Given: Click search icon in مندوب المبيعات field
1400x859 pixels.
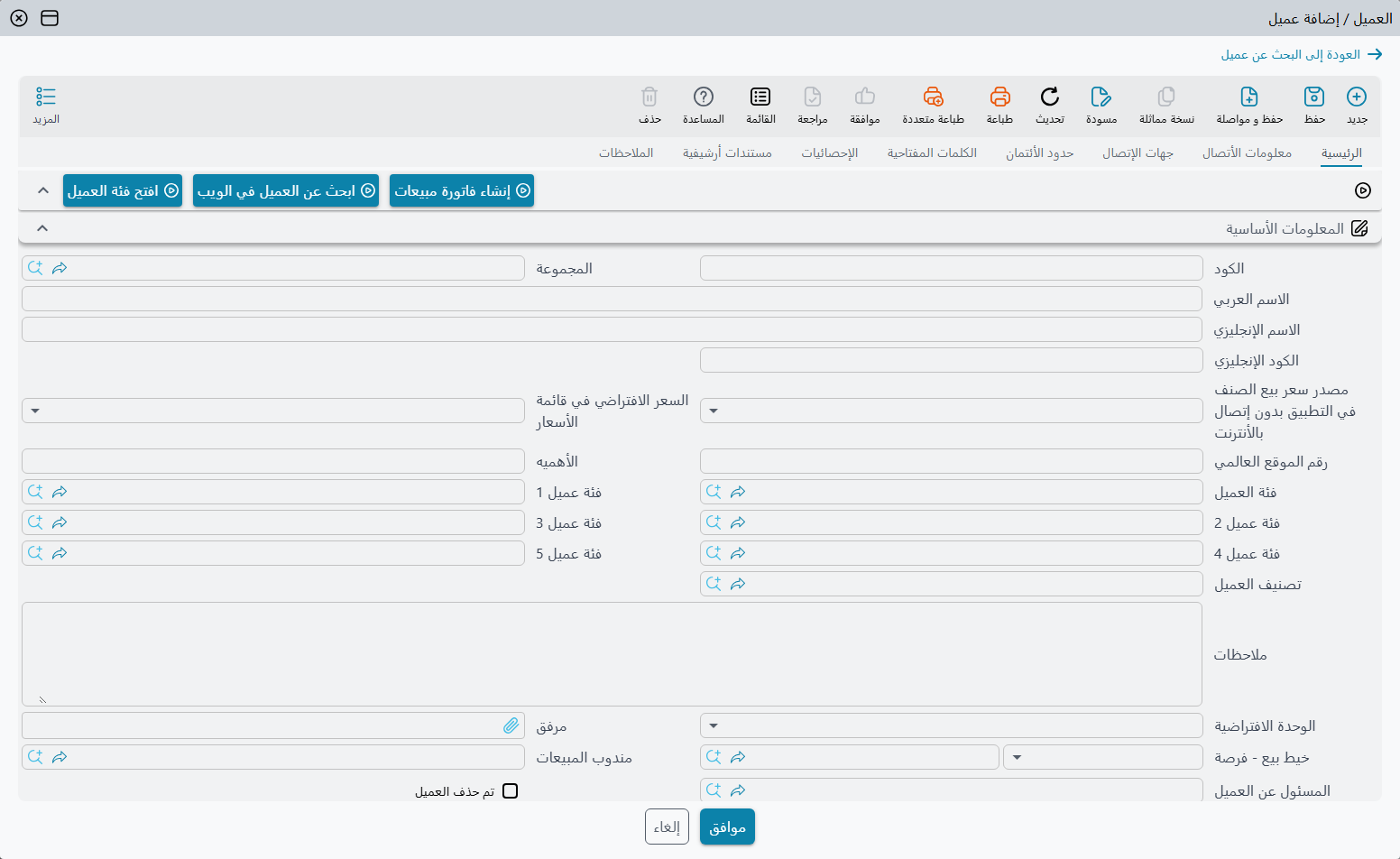Looking at the screenshot, I should pyautogui.click(x=35, y=757).
